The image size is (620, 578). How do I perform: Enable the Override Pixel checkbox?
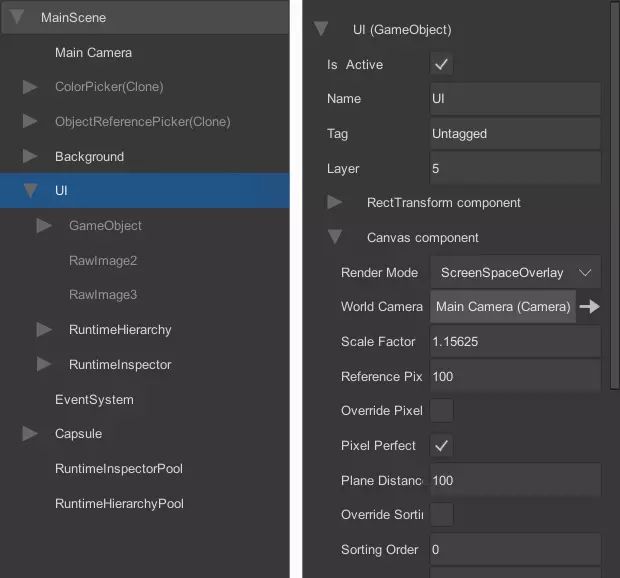point(441,410)
